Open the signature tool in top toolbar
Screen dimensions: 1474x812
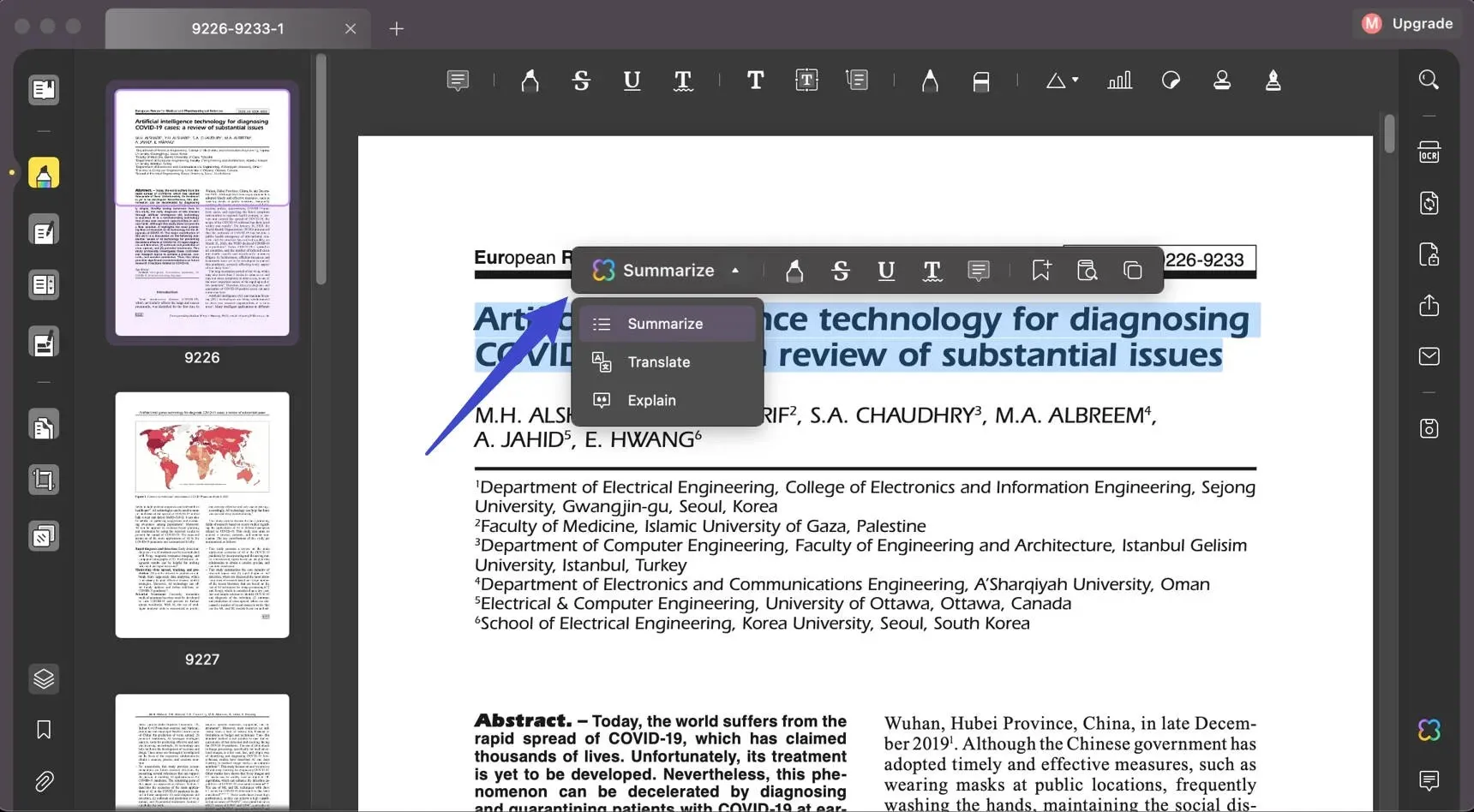(1273, 81)
